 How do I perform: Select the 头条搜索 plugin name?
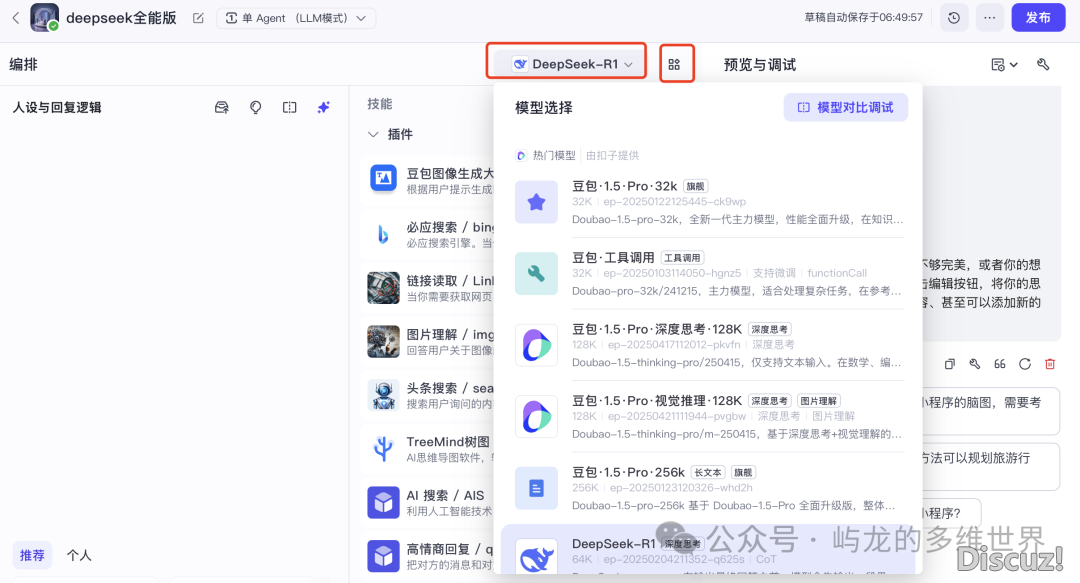450,388
